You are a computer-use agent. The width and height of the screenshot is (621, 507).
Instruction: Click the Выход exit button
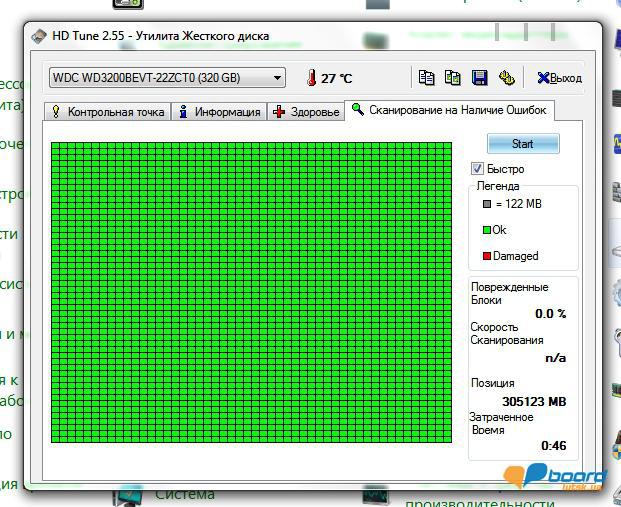point(559,78)
